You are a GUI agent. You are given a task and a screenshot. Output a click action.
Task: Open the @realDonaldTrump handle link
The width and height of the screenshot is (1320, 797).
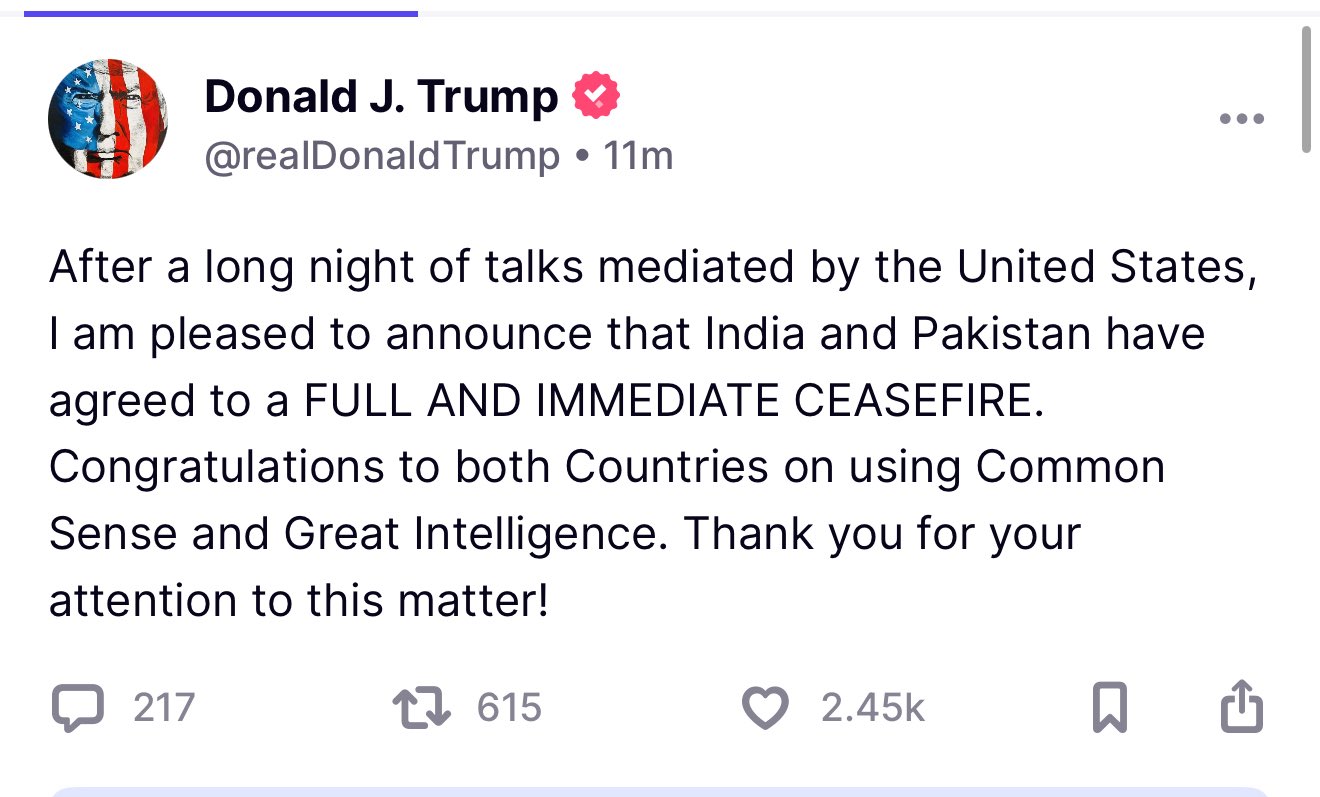382,156
